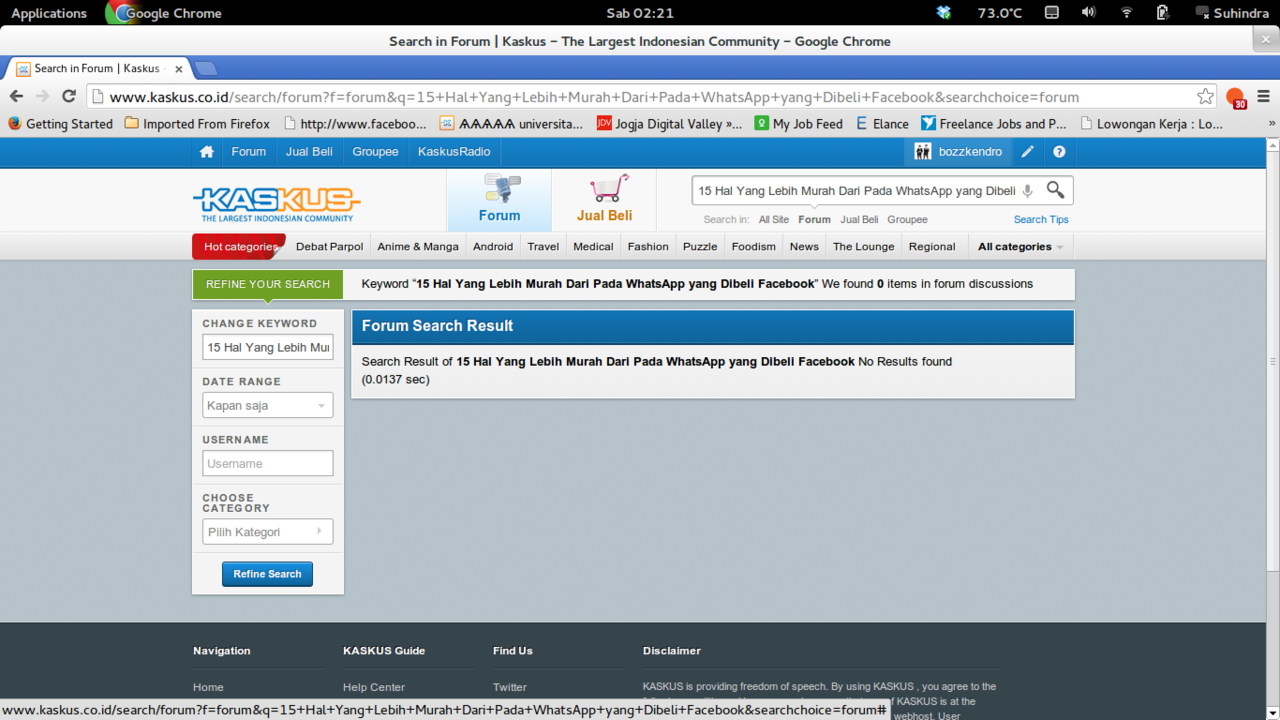Bookmark this page with the star
The width and height of the screenshot is (1280, 720).
click(x=1205, y=97)
